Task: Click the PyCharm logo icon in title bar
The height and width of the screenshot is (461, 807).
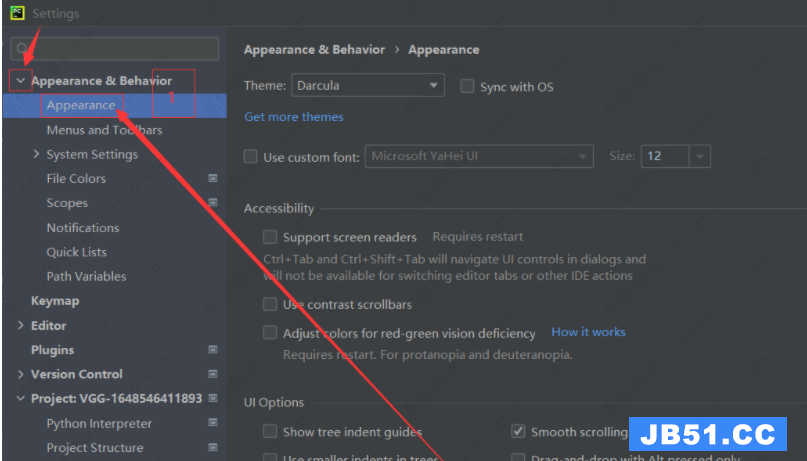Action: point(17,13)
